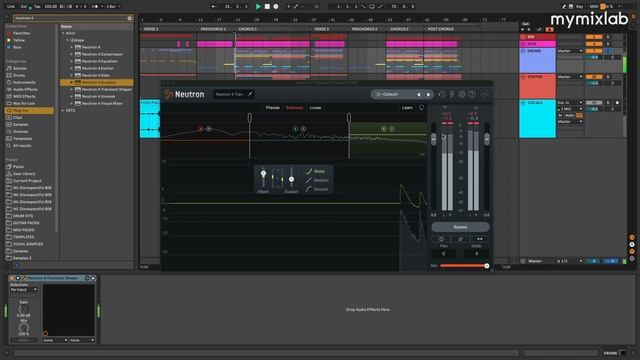
Task: Expand the Neutron 4 Equalizer item
Action: click(71, 61)
